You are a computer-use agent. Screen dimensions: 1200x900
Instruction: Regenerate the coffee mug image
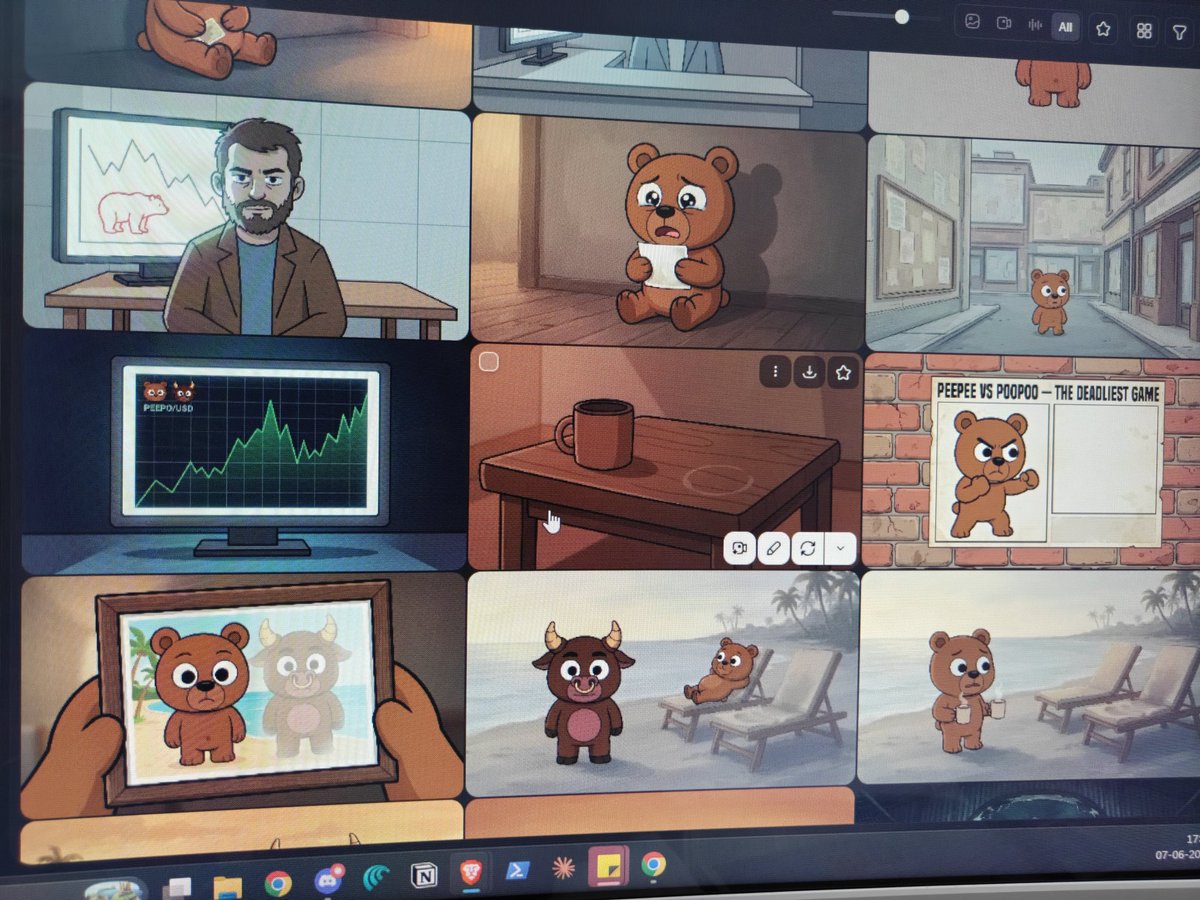tap(807, 548)
